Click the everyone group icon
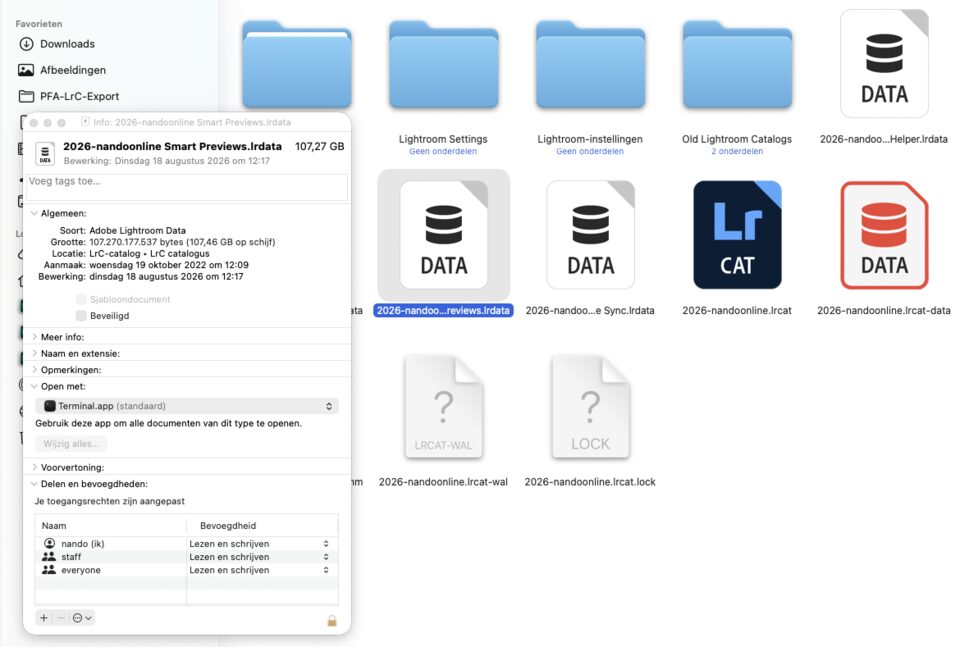 (49, 570)
